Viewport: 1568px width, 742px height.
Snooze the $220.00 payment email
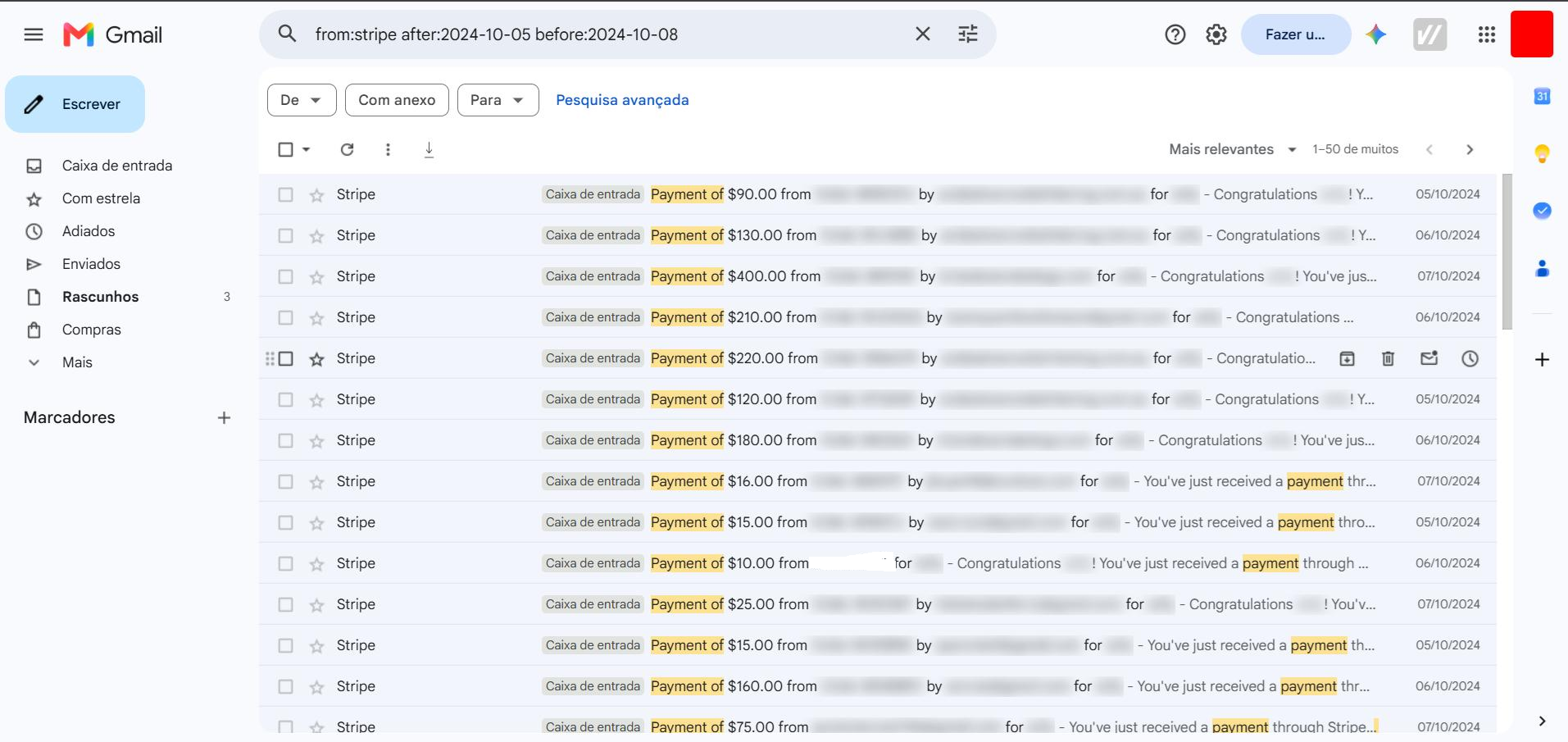[1470, 358]
